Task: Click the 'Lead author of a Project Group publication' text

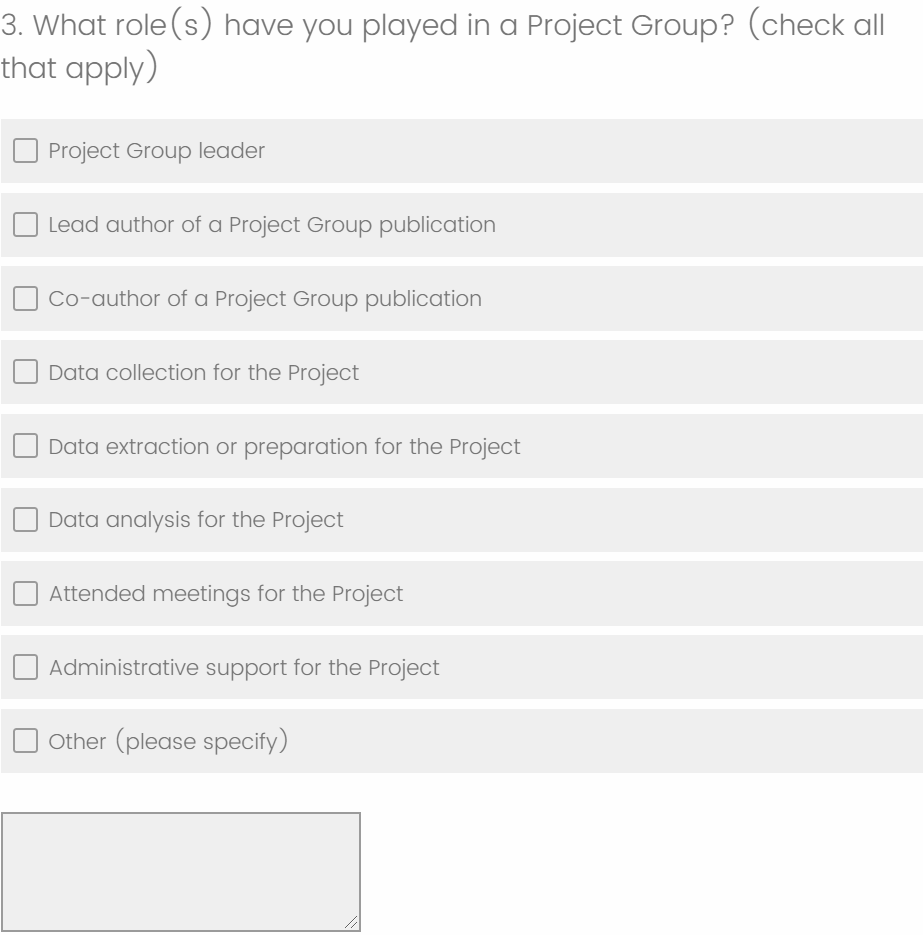Action: tap(272, 225)
